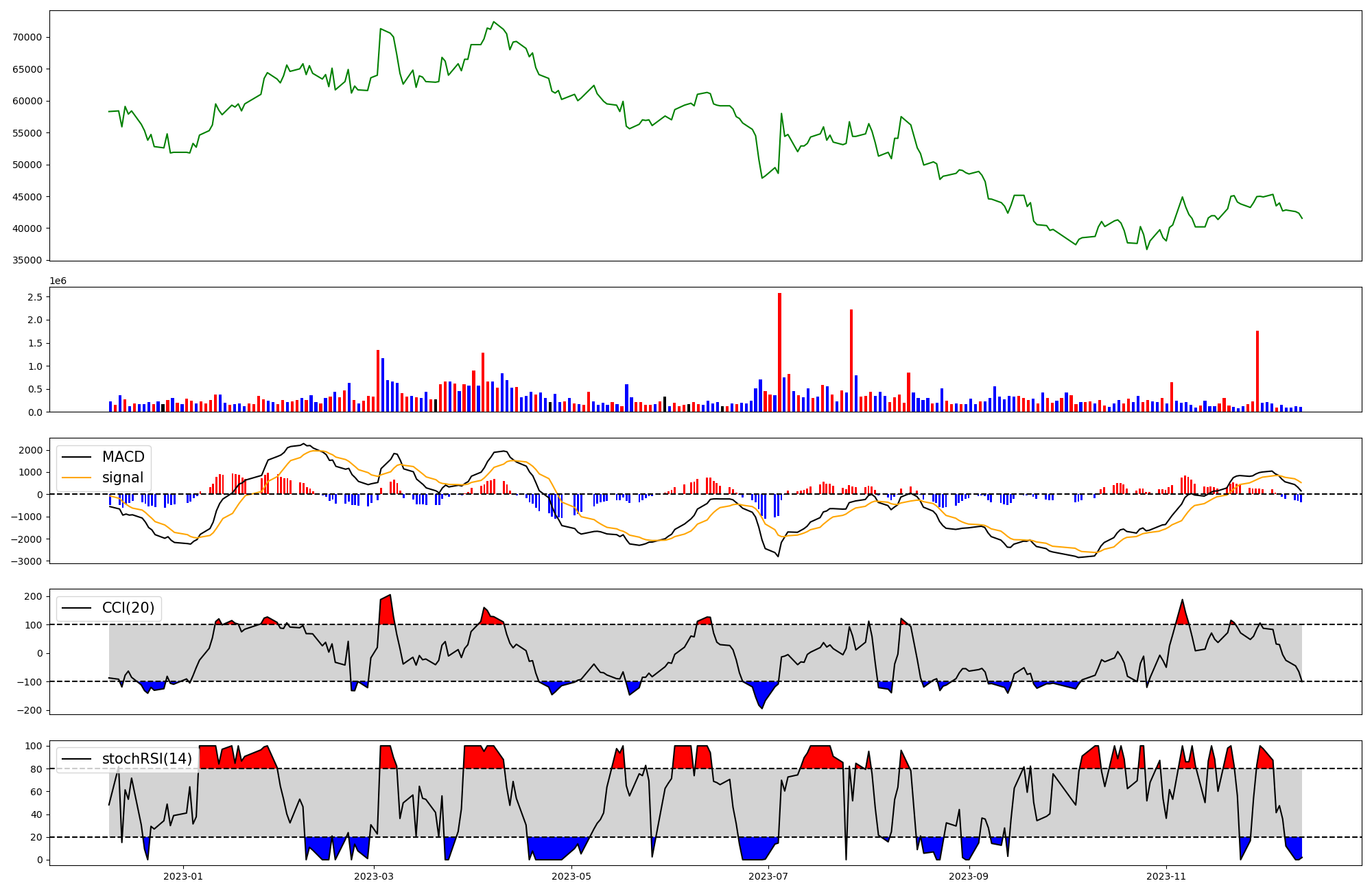
Task: Click the 1e6 exponent label above volume chart
Action: point(58,281)
